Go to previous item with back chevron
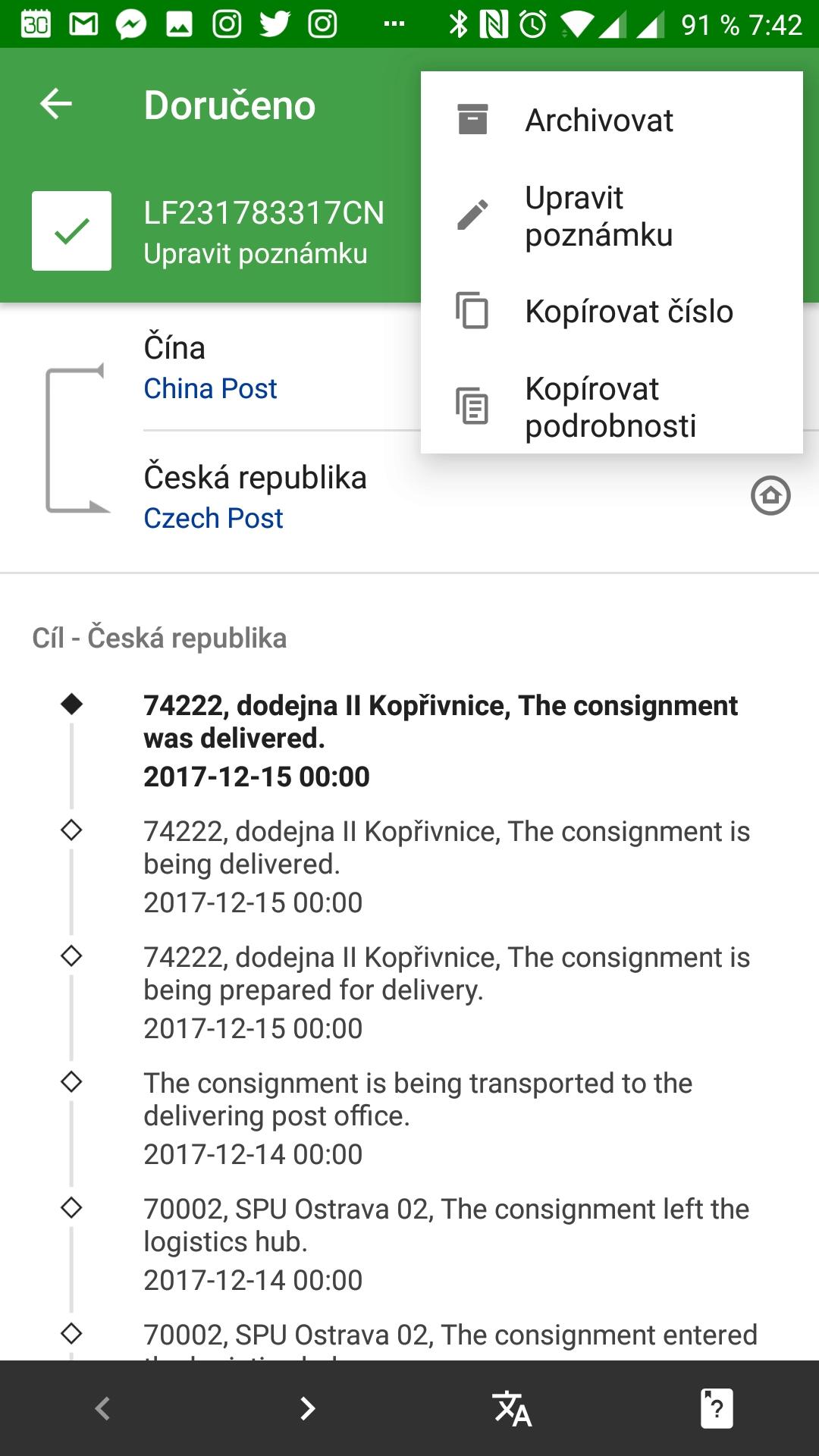Image resolution: width=819 pixels, height=1456 pixels. (x=102, y=1409)
